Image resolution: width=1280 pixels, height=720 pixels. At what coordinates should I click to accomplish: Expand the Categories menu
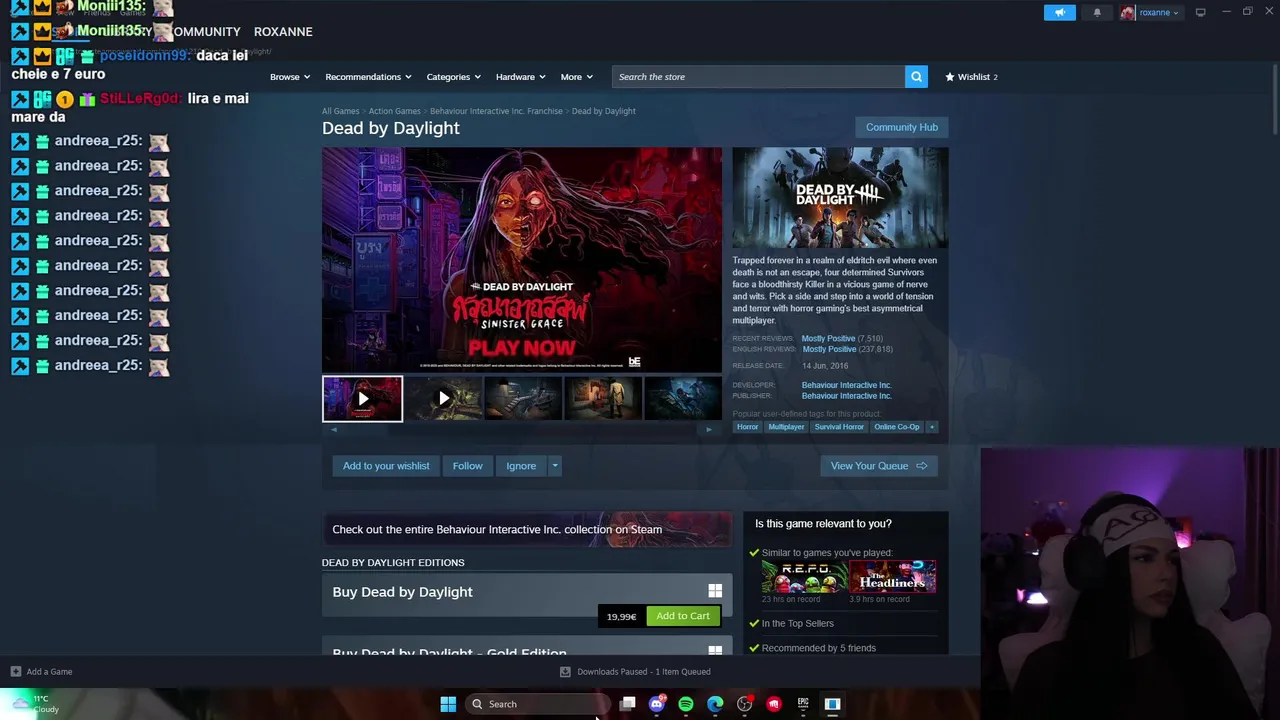point(453,77)
